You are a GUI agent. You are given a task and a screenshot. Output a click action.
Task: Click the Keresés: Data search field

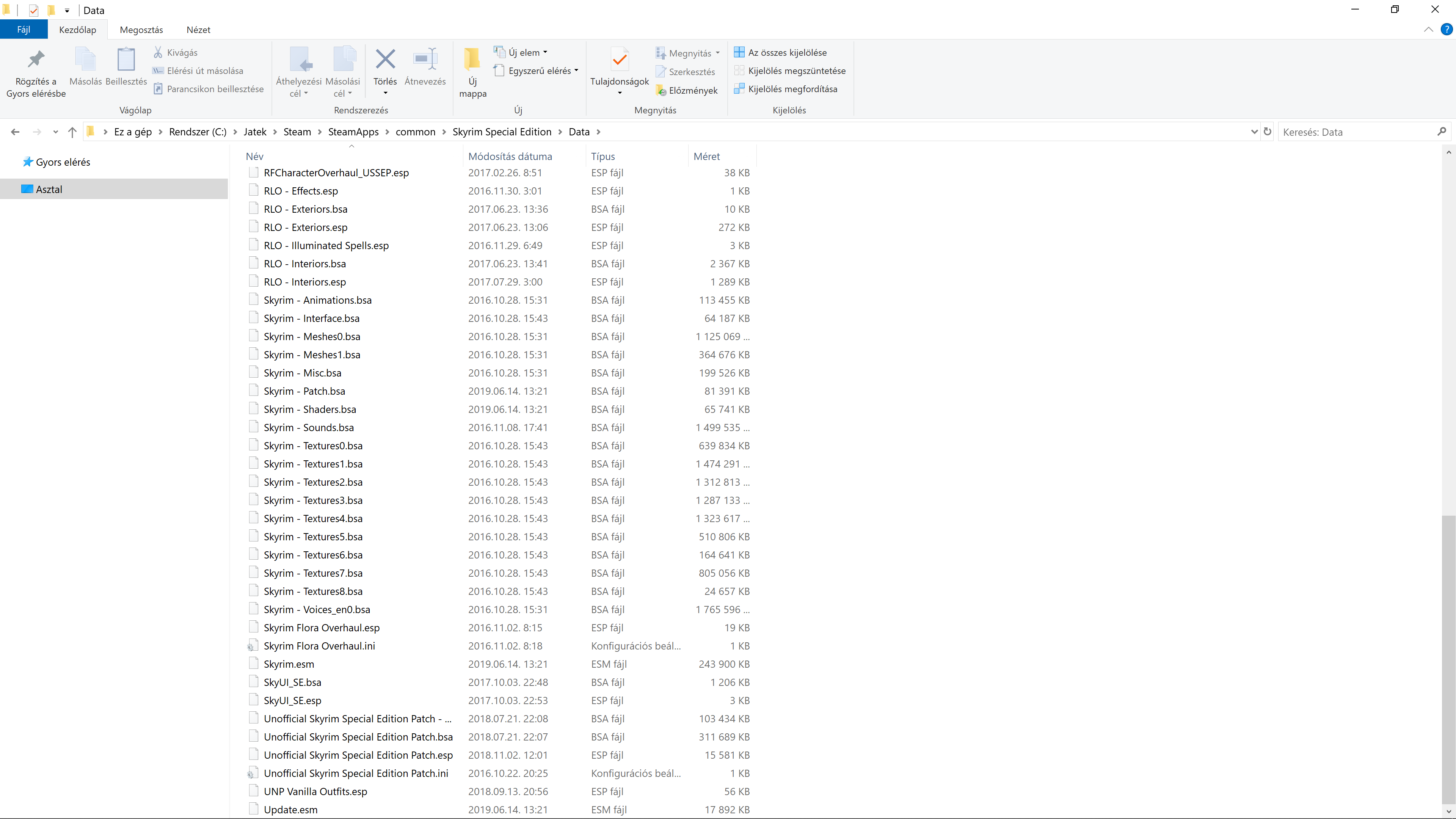[1357, 132]
